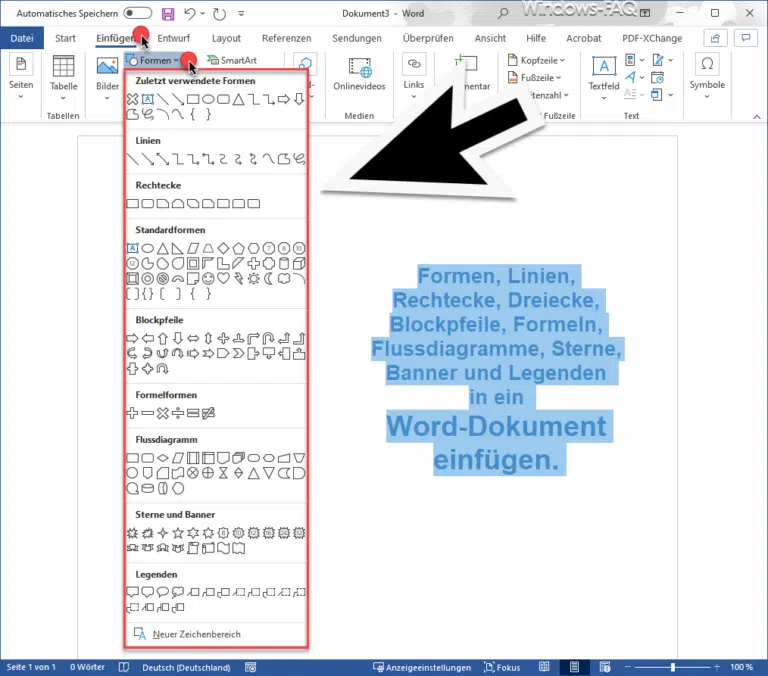768x676 pixels.
Task: Switch to the Sendungen tab
Action: pos(357,38)
